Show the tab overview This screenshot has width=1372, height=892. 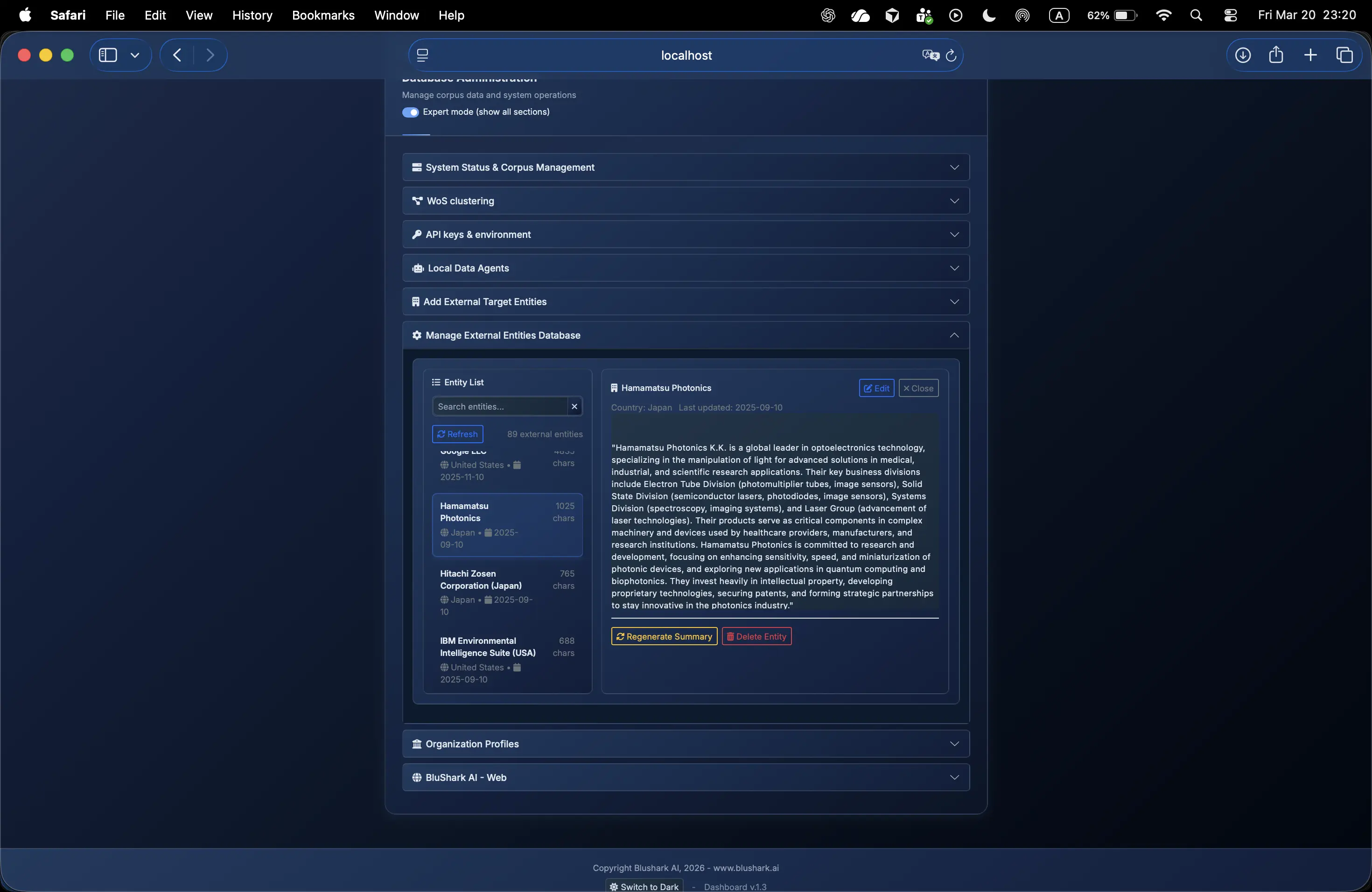(1344, 56)
